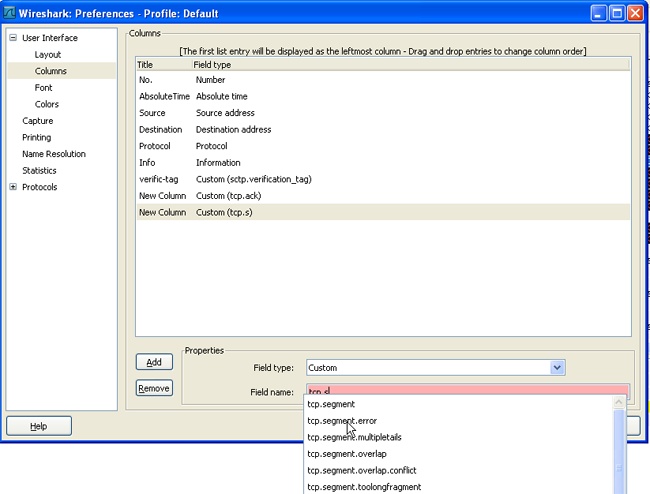Open the Colors preferences page
The height and width of the screenshot is (494, 650).
tap(47, 104)
